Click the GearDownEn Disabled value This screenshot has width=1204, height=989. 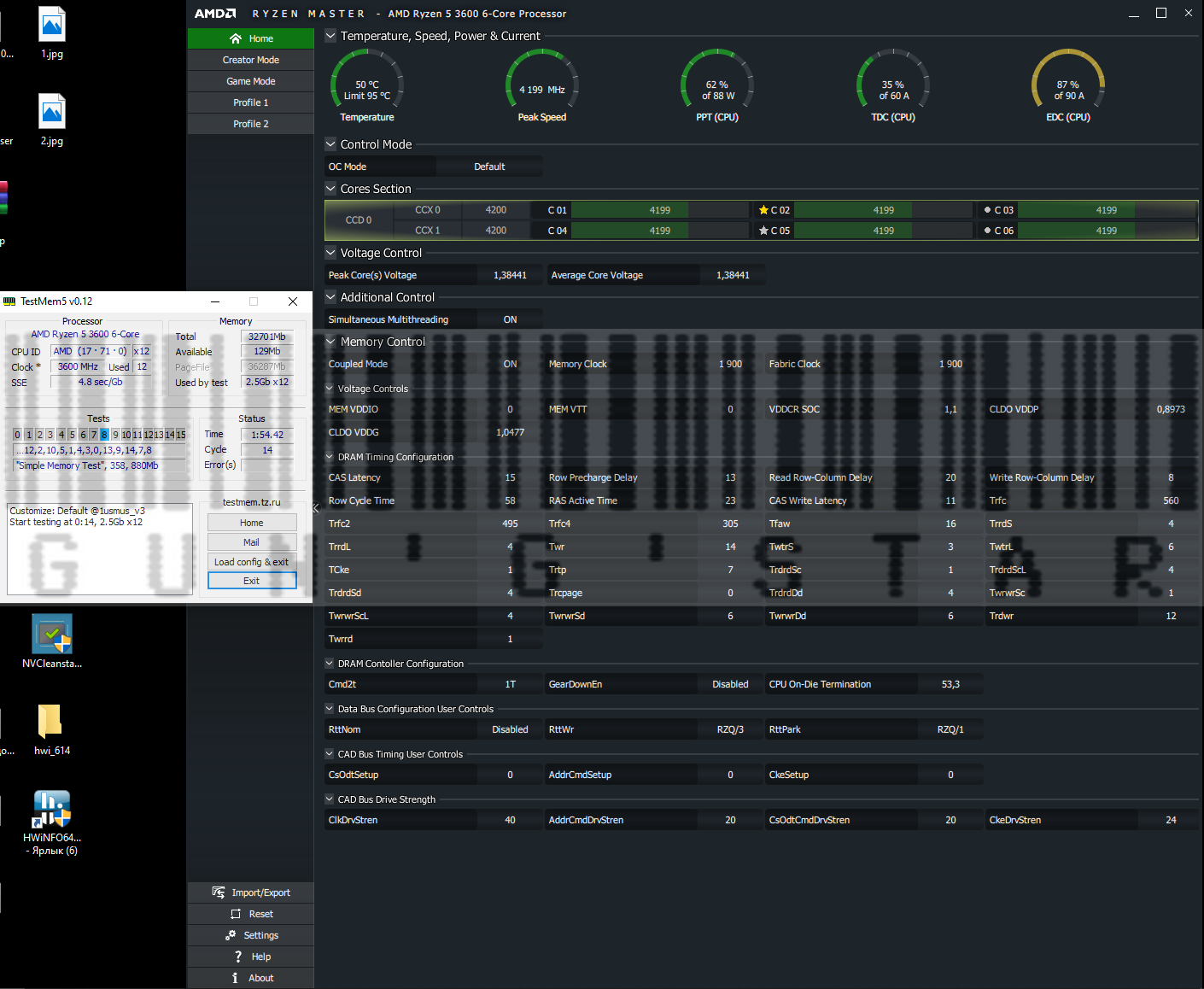(x=730, y=684)
